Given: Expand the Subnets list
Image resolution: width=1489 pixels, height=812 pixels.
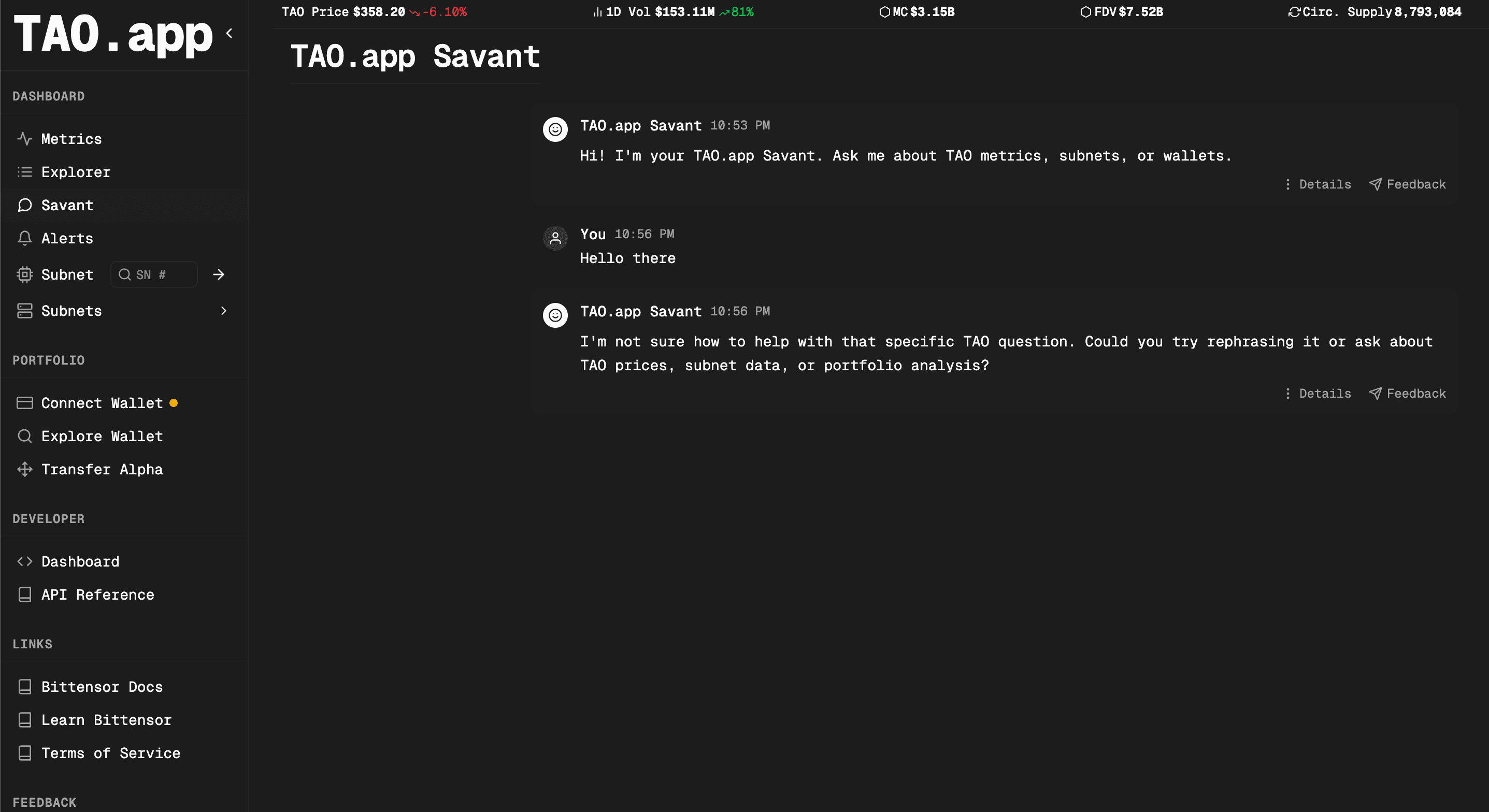Looking at the screenshot, I should coord(224,311).
